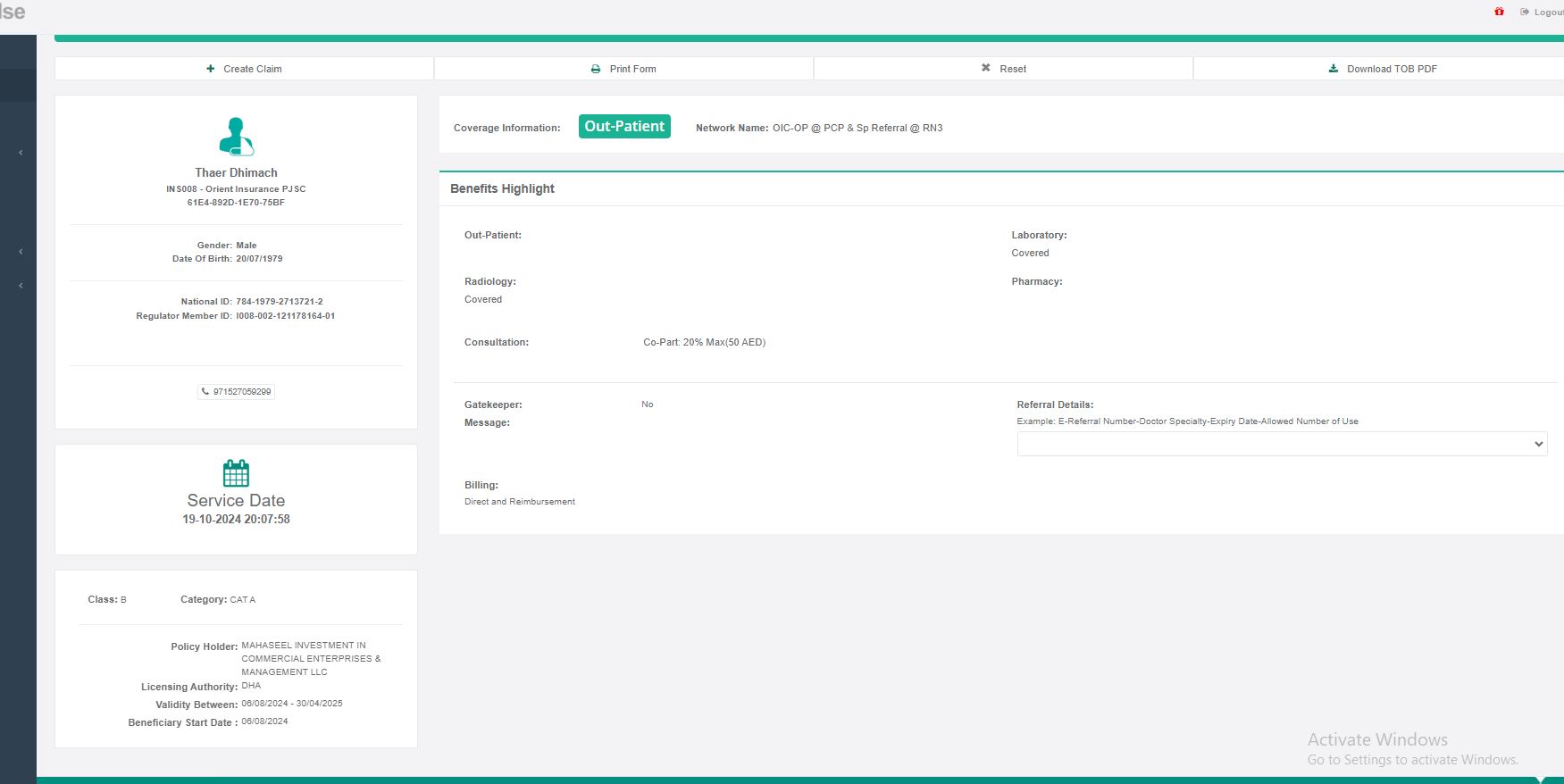Click the printer icon for Print Form
This screenshot has height=784, width=1564.
596,69
